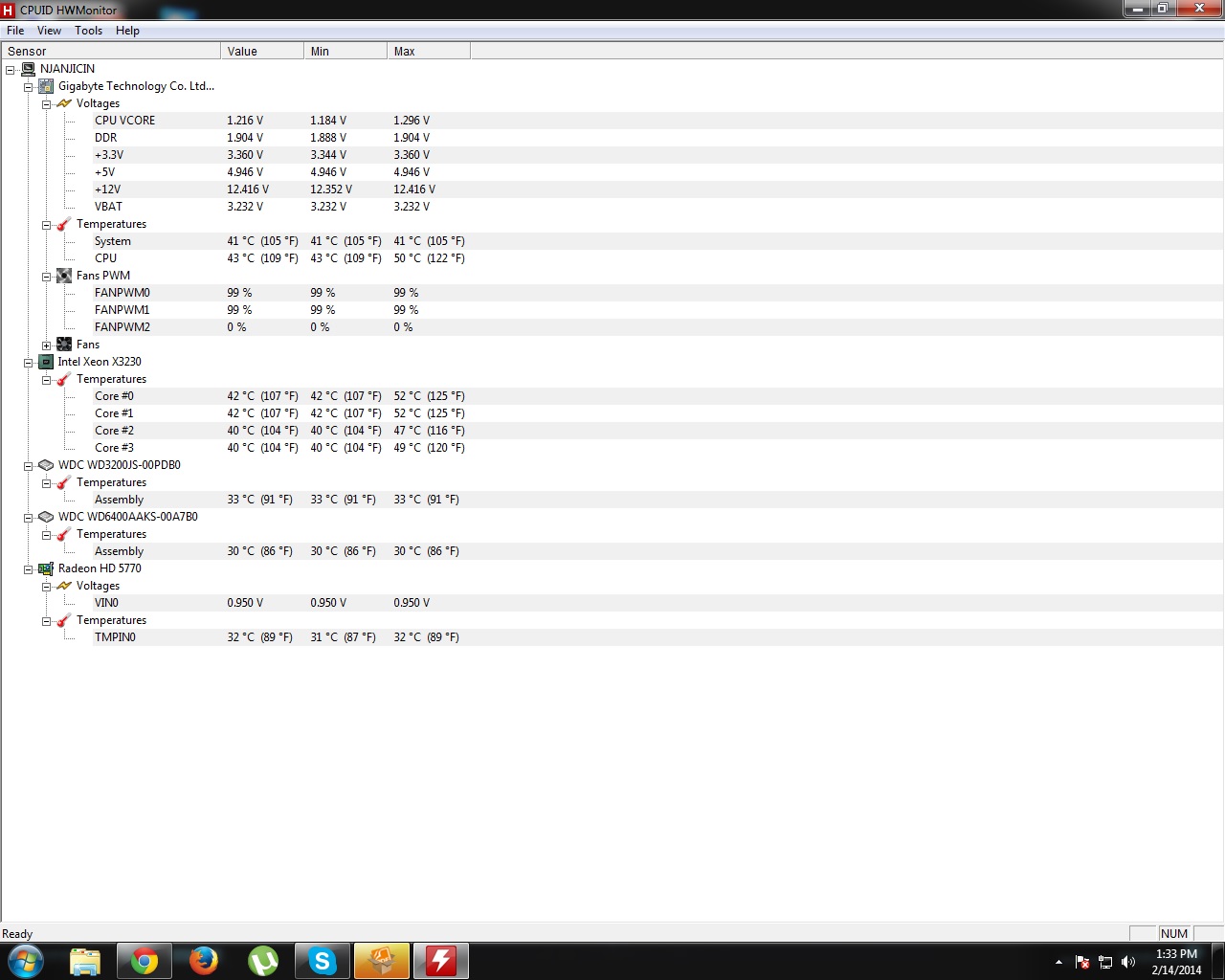Collapse the Intel Xeon X3230 node
This screenshot has width=1225, height=980.
point(28,363)
